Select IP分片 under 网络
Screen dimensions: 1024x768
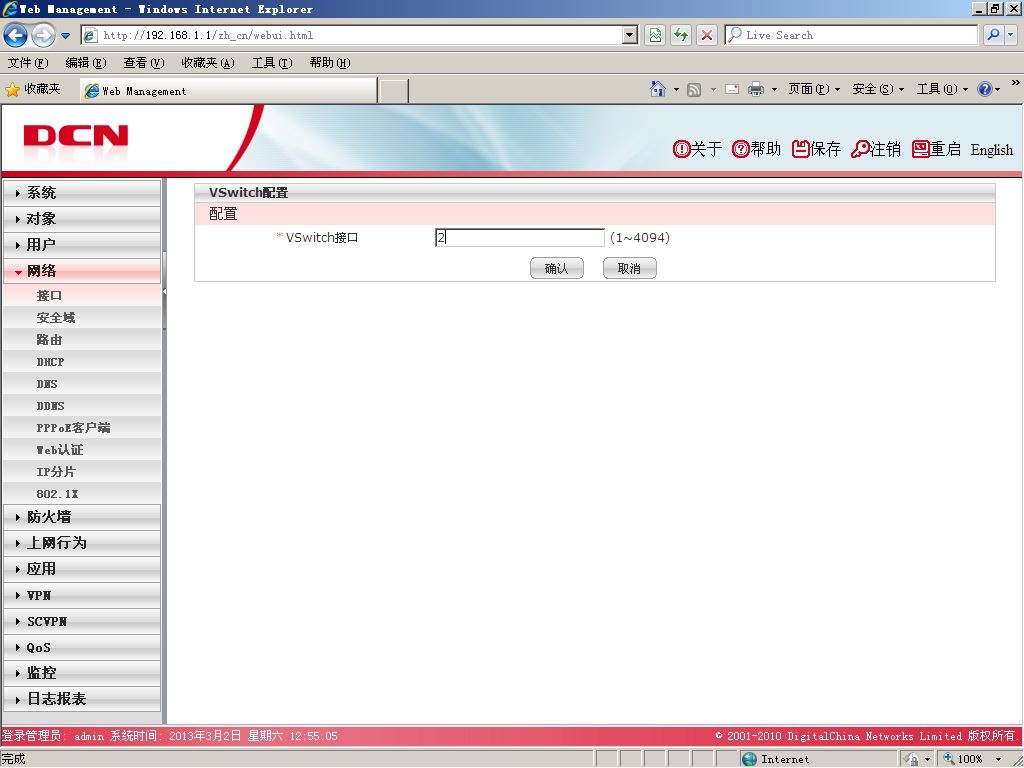(x=82, y=472)
